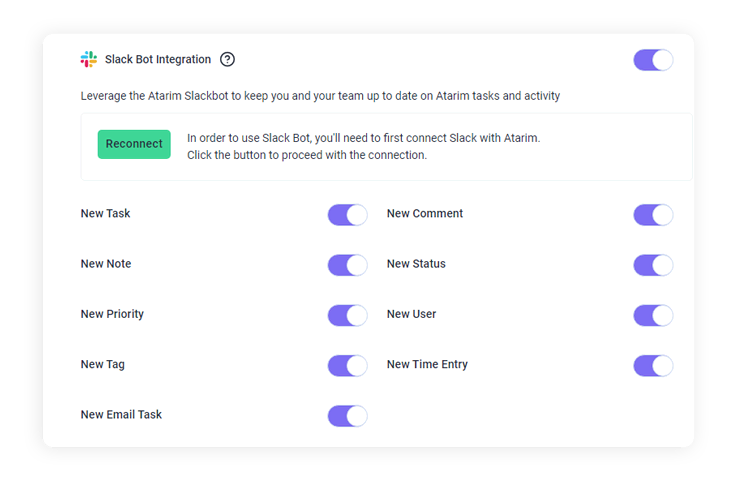Image resolution: width=737 pixels, height=480 pixels.
Task: Select the New Comment label
Action: tap(425, 213)
